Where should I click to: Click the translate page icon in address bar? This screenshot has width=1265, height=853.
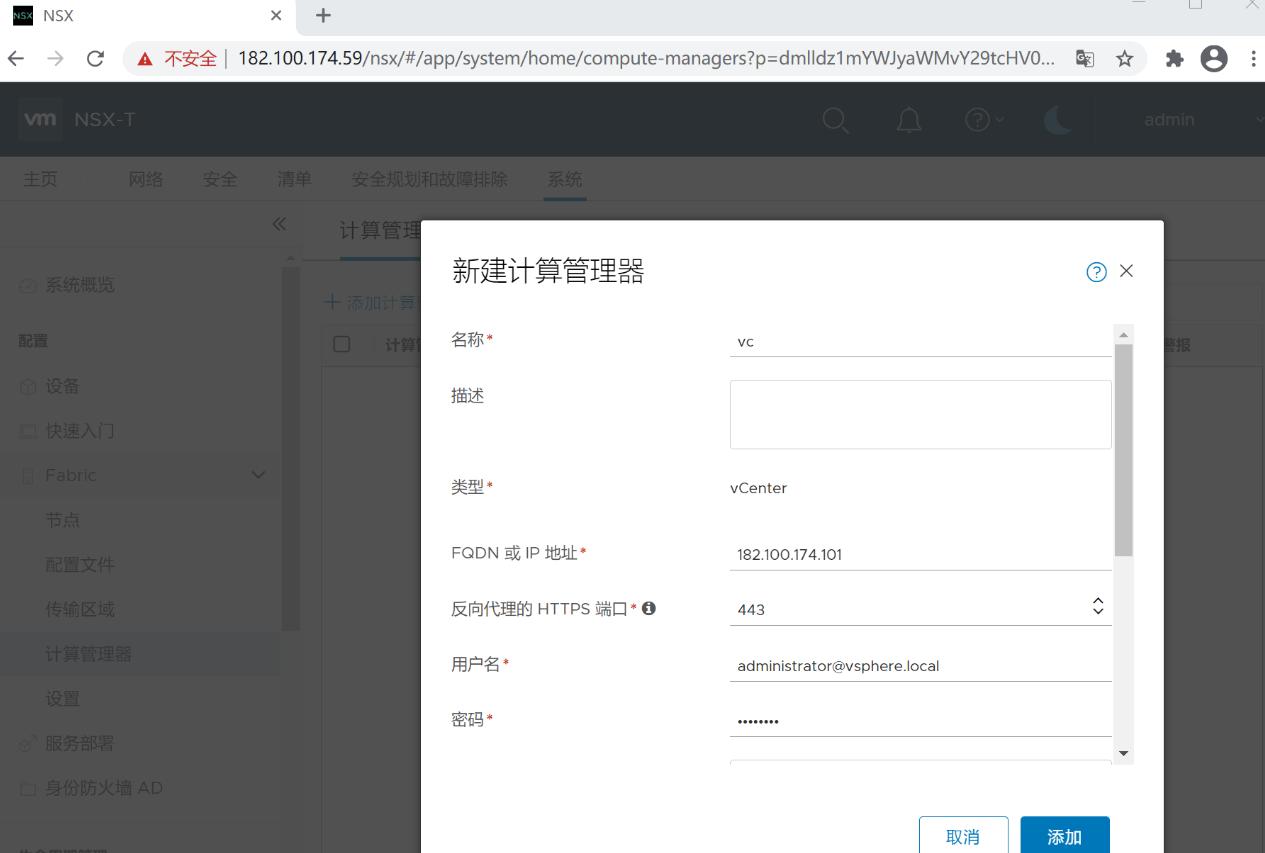point(1085,59)
